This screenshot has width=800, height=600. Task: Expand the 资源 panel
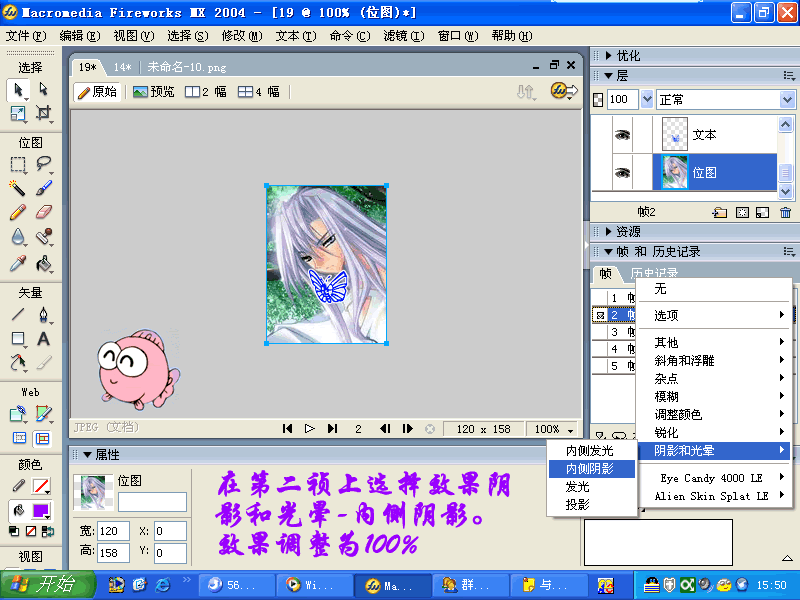608,232
